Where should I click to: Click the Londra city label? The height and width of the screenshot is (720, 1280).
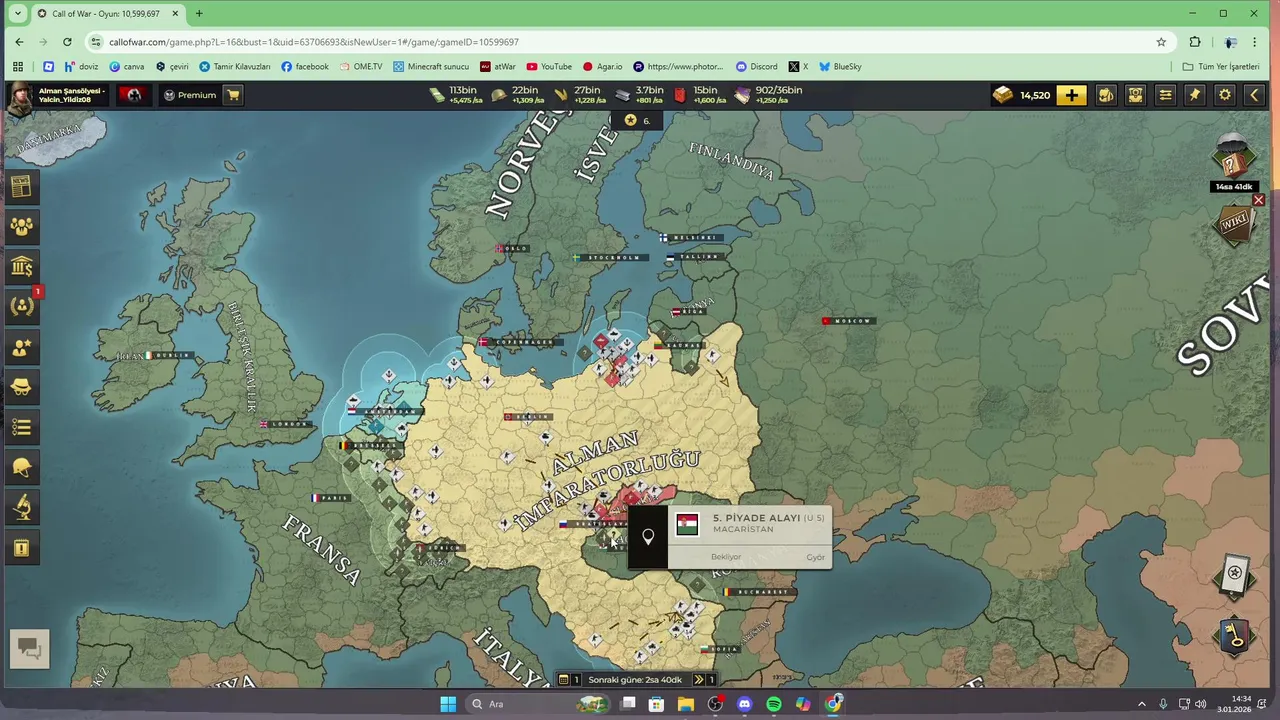[287, 424]
